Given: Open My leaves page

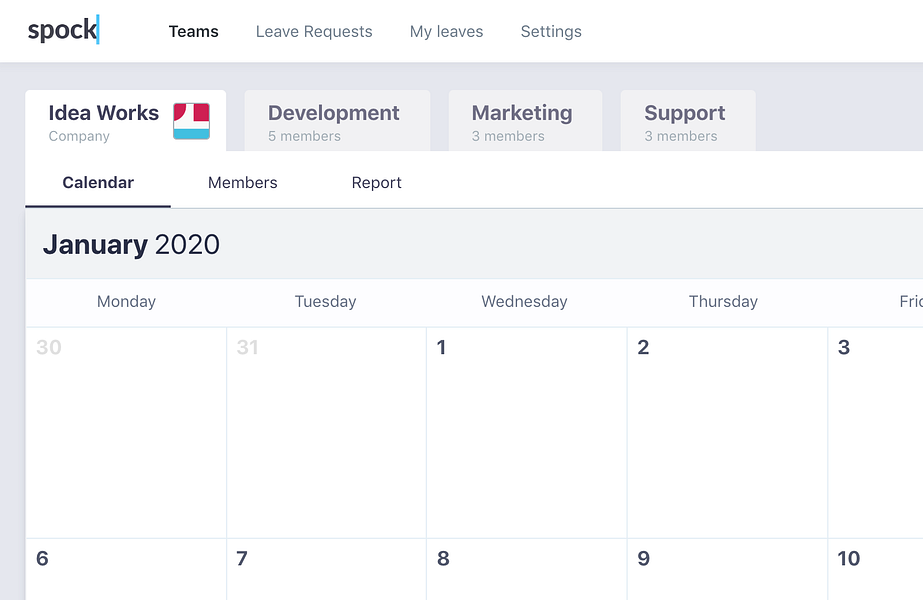Looking at the screenshot, I should (x=446, y=31).
